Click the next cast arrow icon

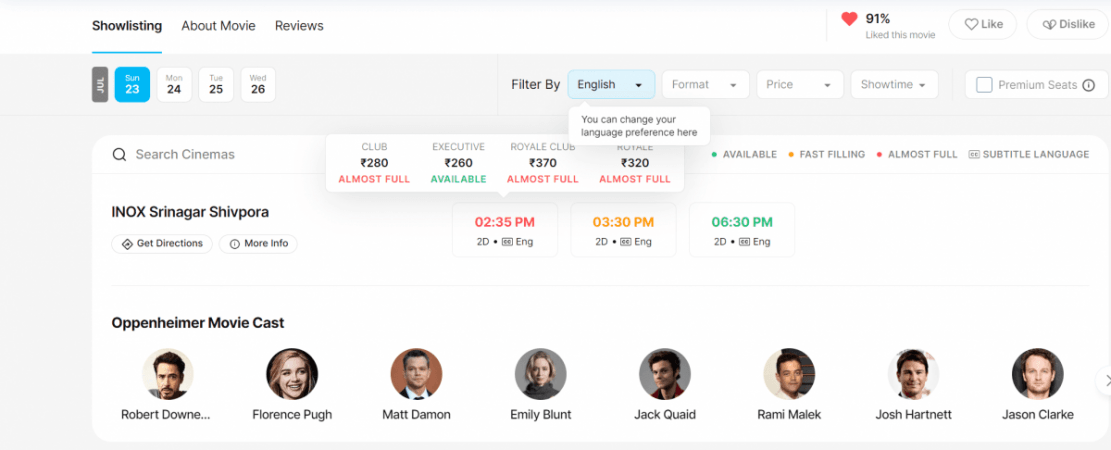[x=1105, y=381]
